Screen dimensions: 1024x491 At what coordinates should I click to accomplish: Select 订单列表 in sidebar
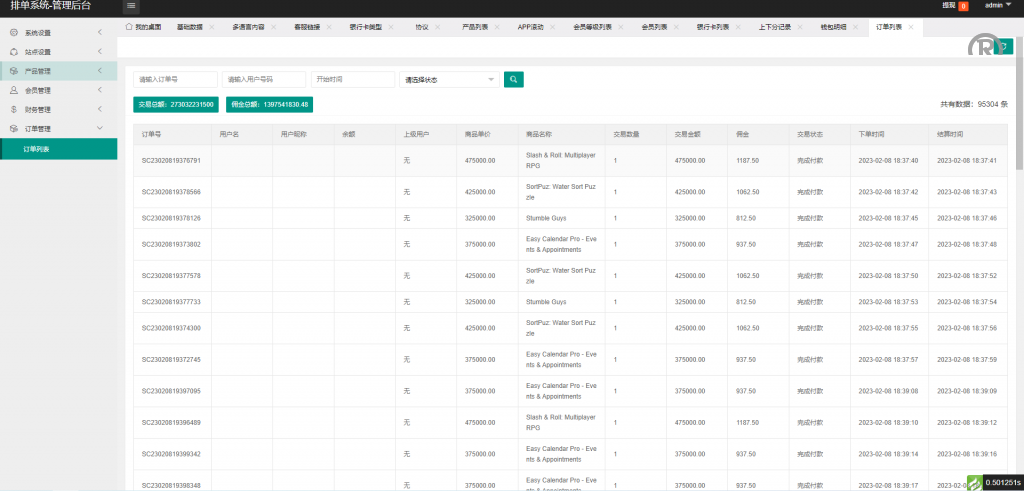click(x=38, y=149)
